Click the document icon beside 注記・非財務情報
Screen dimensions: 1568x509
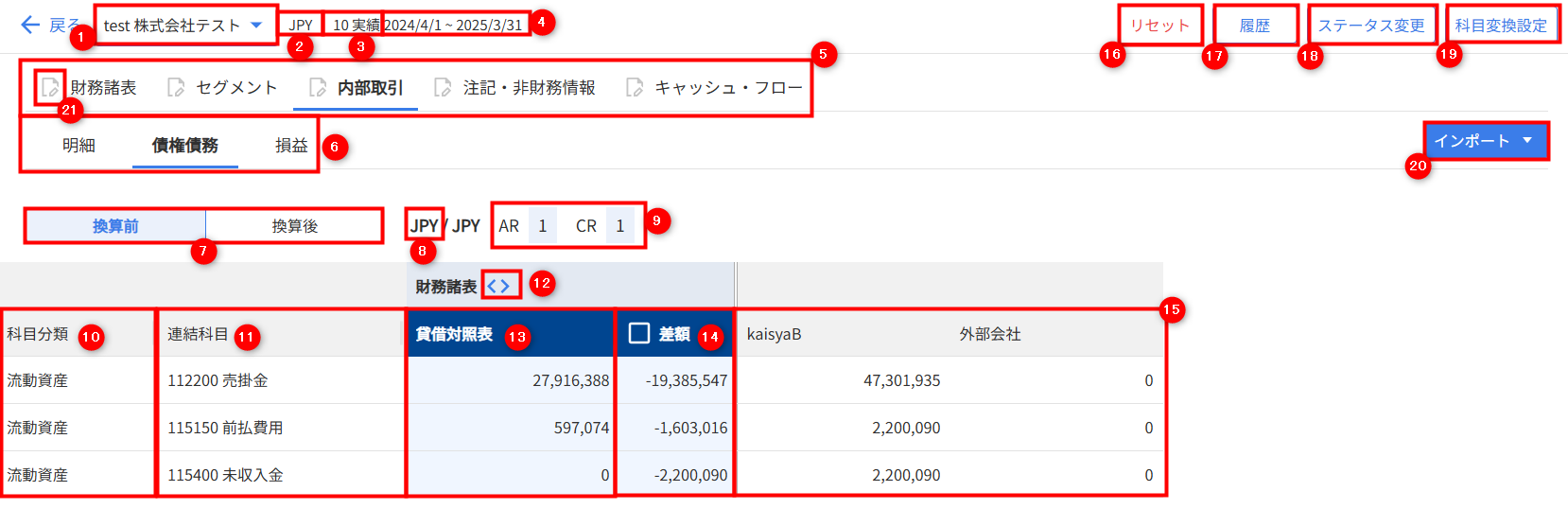coord(443,88)
